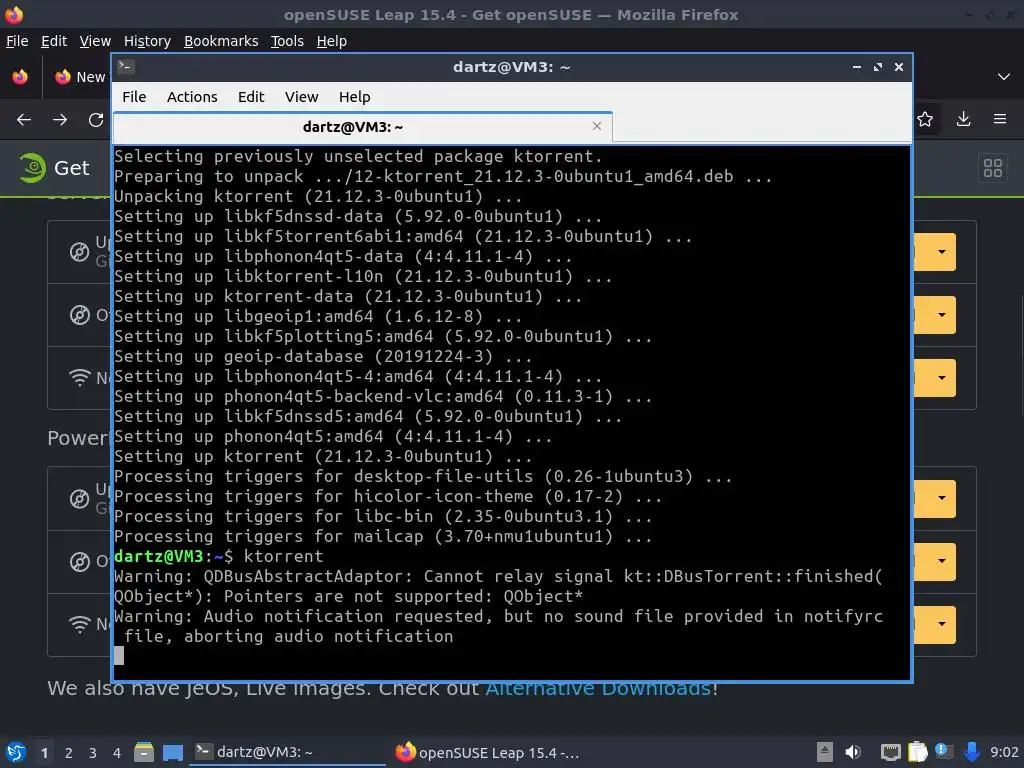Click the terminal cursor block on the last line

click(119, 655)
